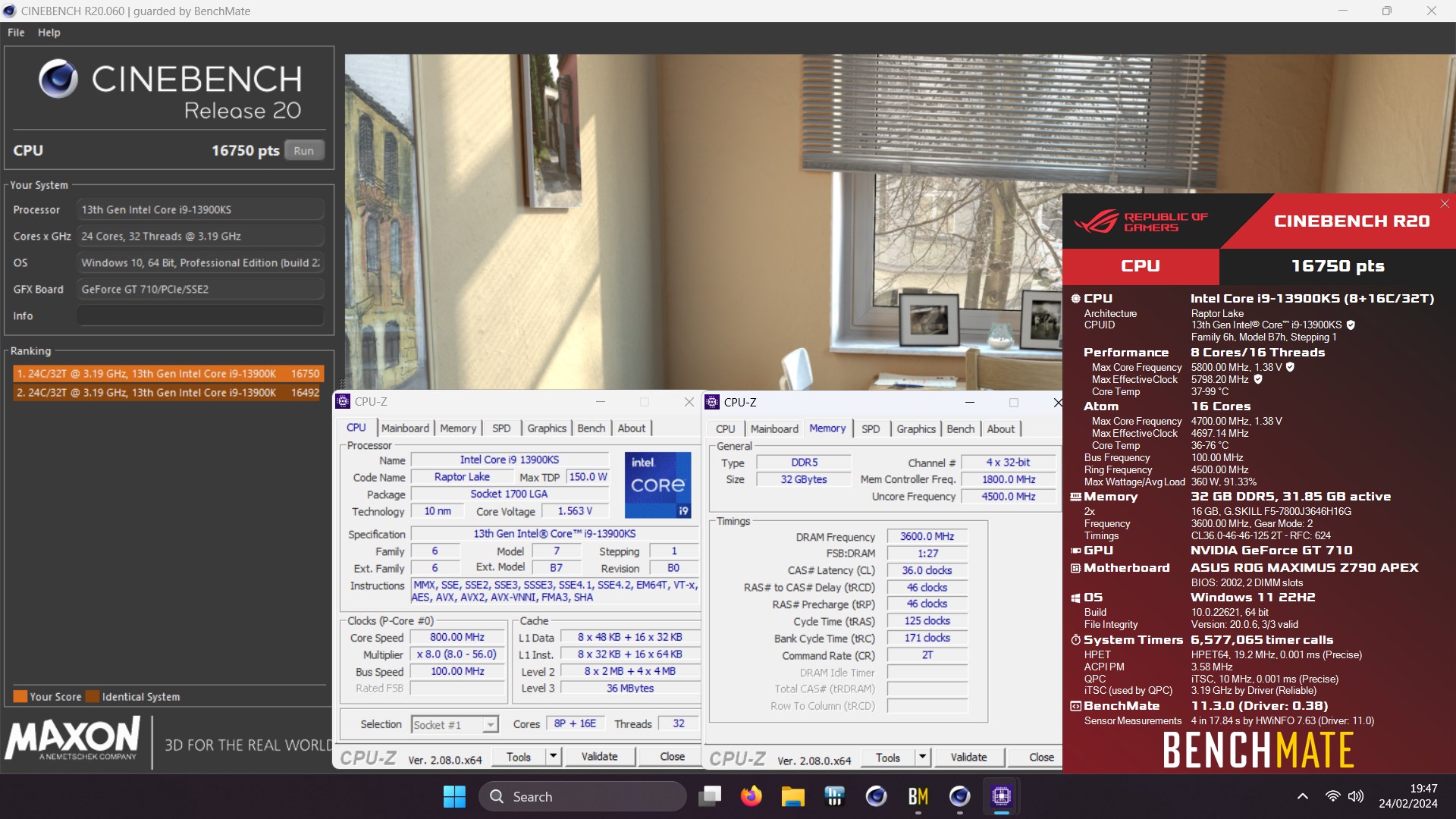Click the empty Info field in Cinebench

200,316
